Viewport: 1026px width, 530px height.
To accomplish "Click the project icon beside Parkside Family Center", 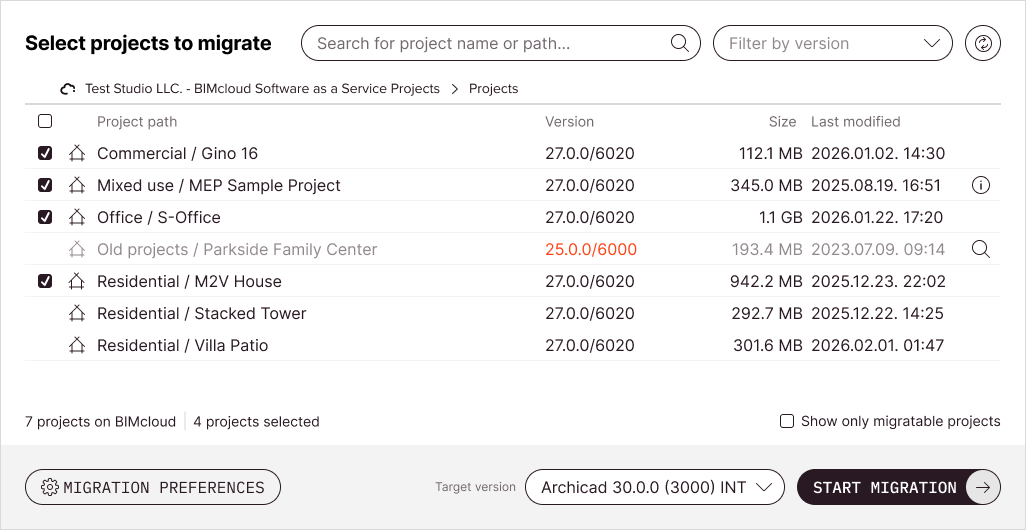I will click(x=77, y=249).
